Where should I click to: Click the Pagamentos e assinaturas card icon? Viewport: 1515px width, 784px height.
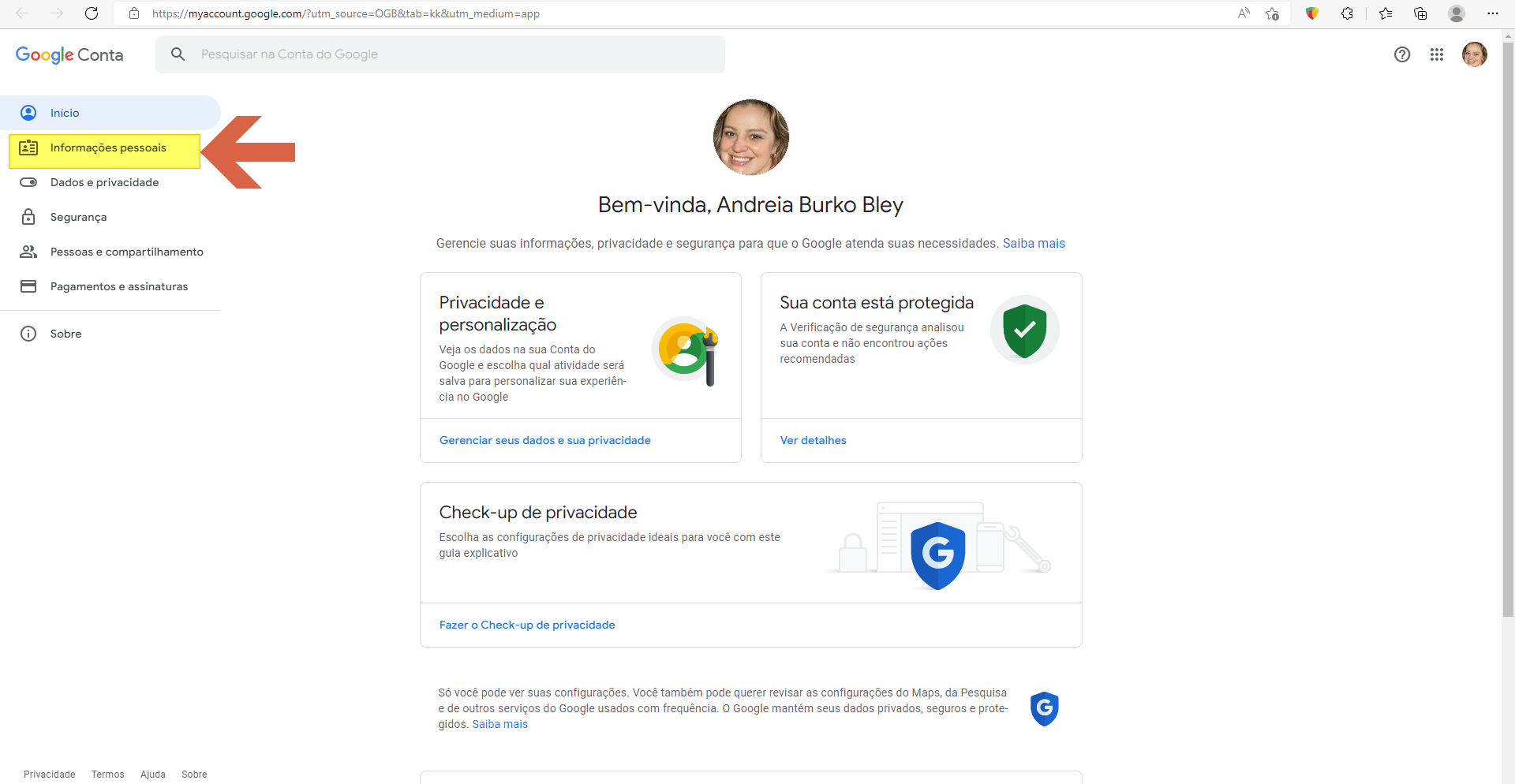(28, 286)
